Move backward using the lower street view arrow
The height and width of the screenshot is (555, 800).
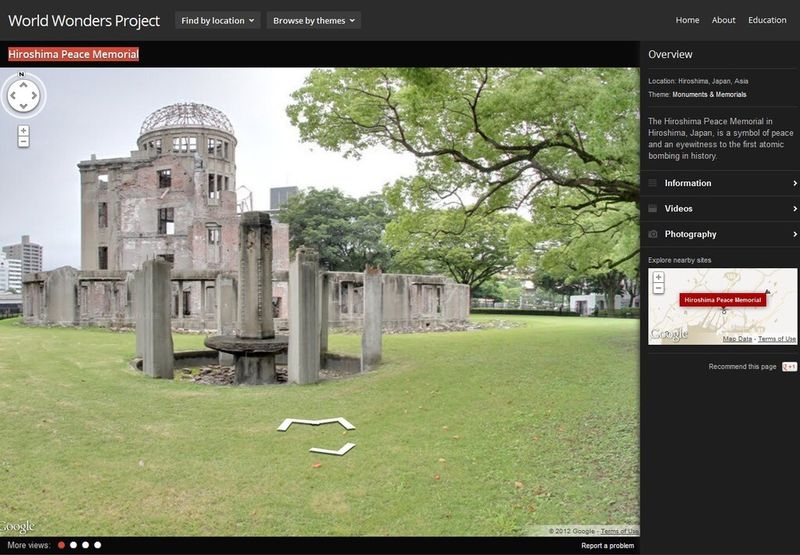(x=333, y=449)
